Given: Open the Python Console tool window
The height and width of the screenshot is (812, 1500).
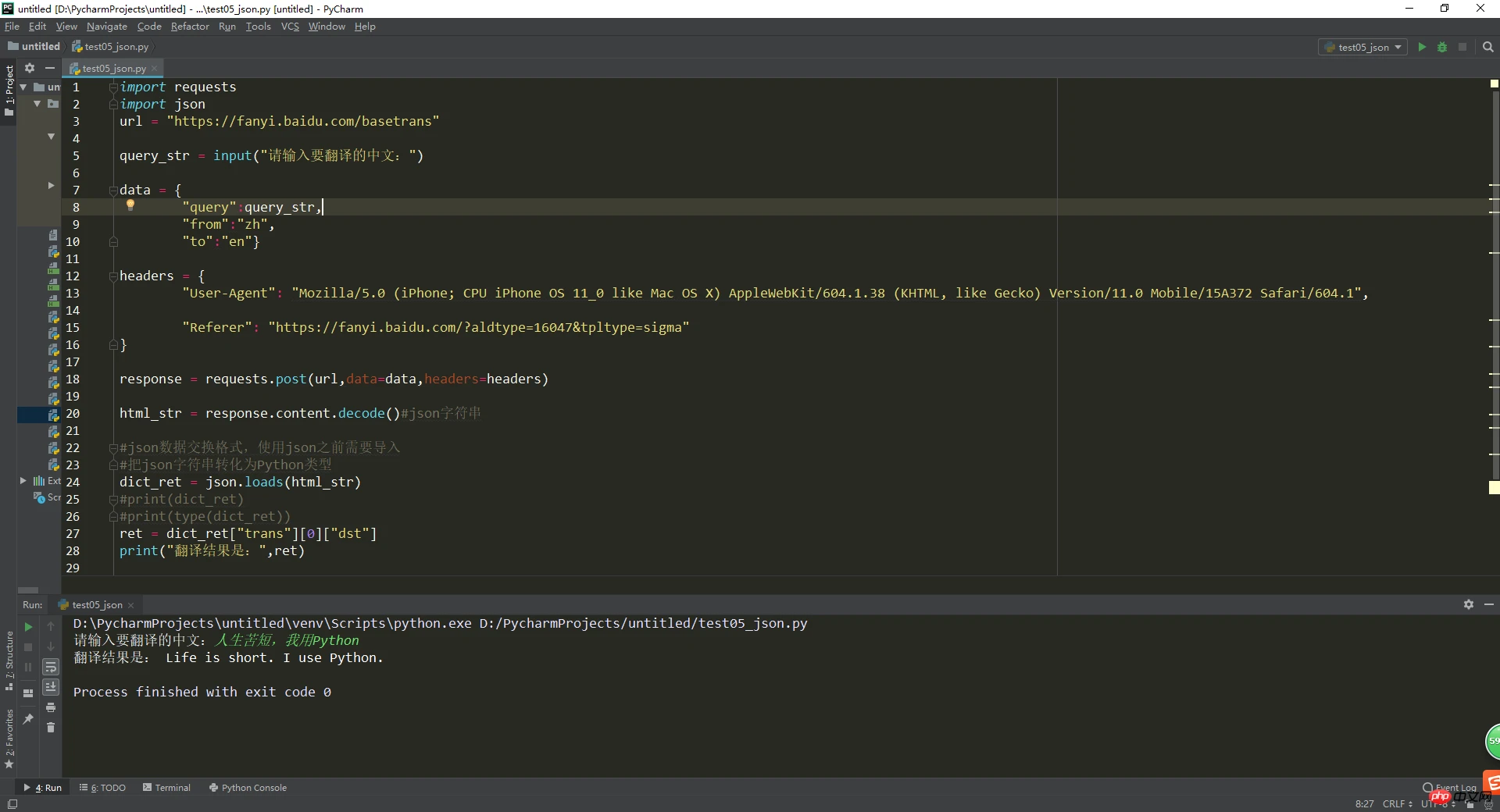Looking at the screenshot, I should [x=248, y=788].
